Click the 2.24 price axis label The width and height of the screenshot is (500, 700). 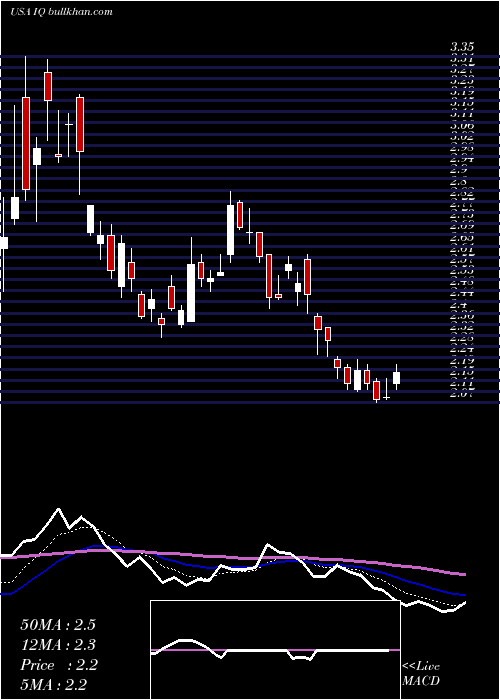[x=462, y=350]
